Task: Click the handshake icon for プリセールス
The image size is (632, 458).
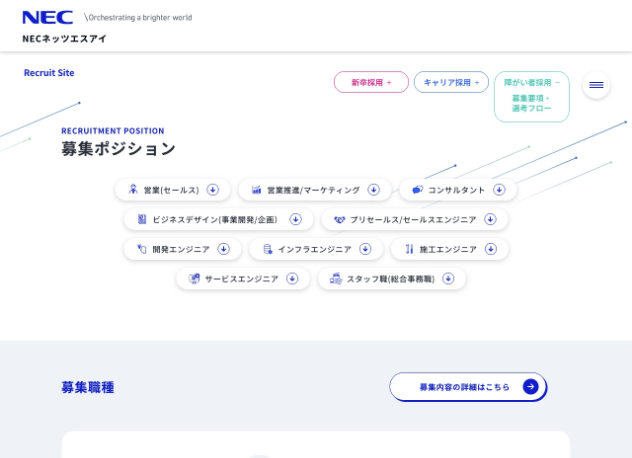Action: point(339,219)
